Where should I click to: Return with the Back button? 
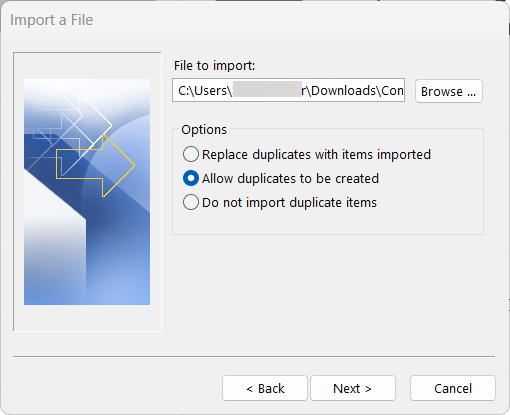pos(265,388)
